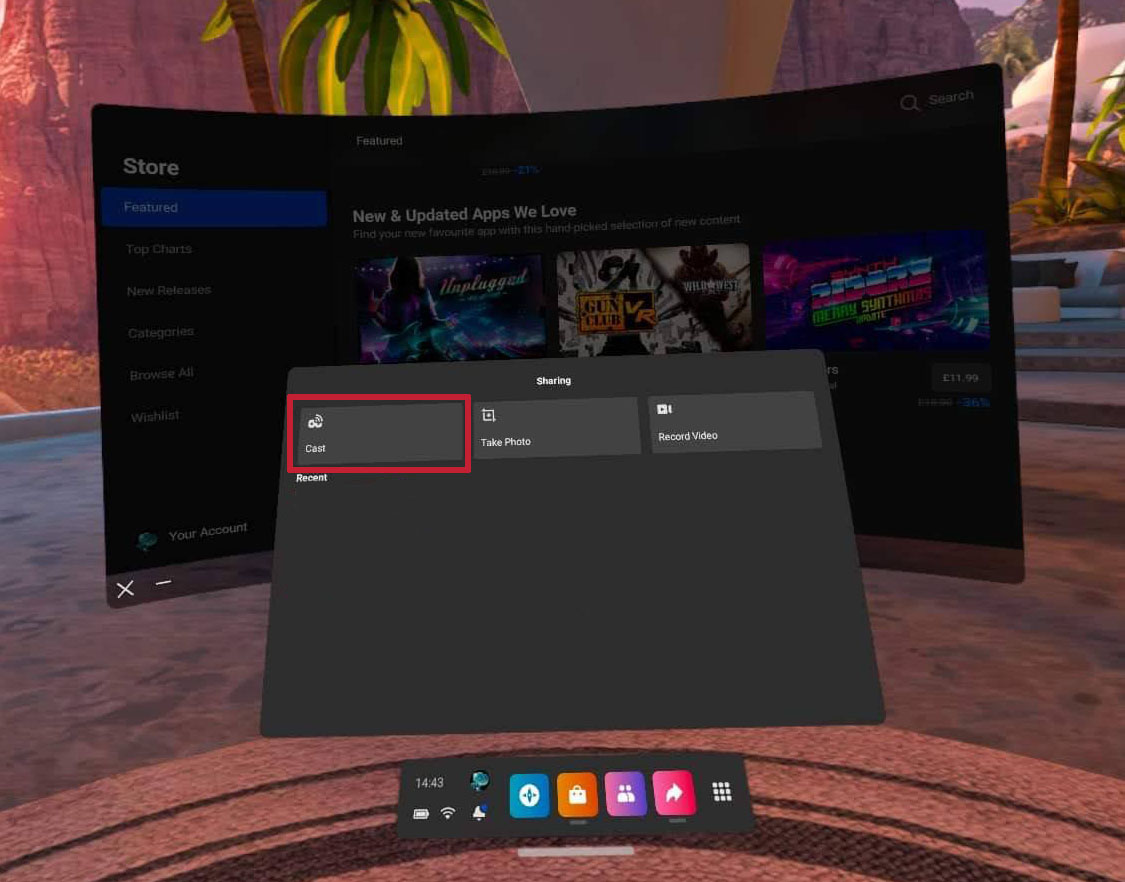The image size is (1125, 882).
Task: Grab the dock handle bar below
Action: pyautogui.click(x=575, y=851)
